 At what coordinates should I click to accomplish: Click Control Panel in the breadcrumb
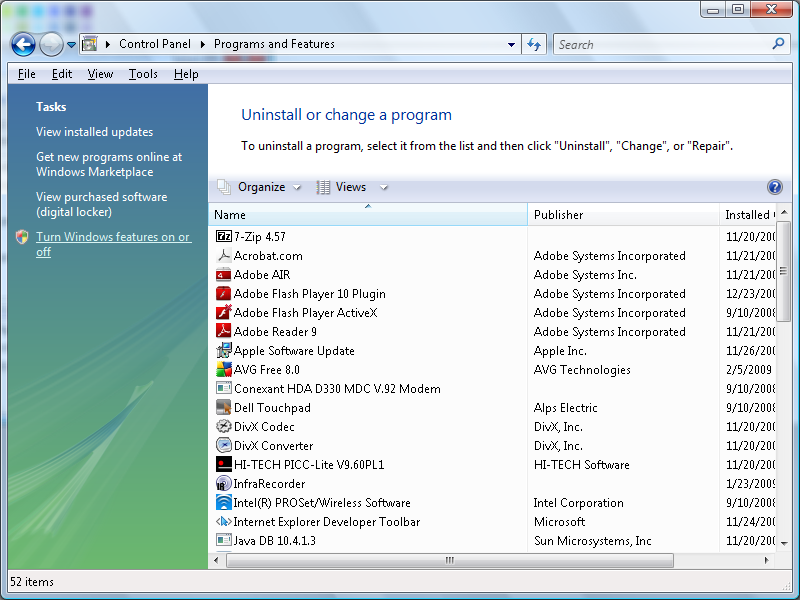155,44
